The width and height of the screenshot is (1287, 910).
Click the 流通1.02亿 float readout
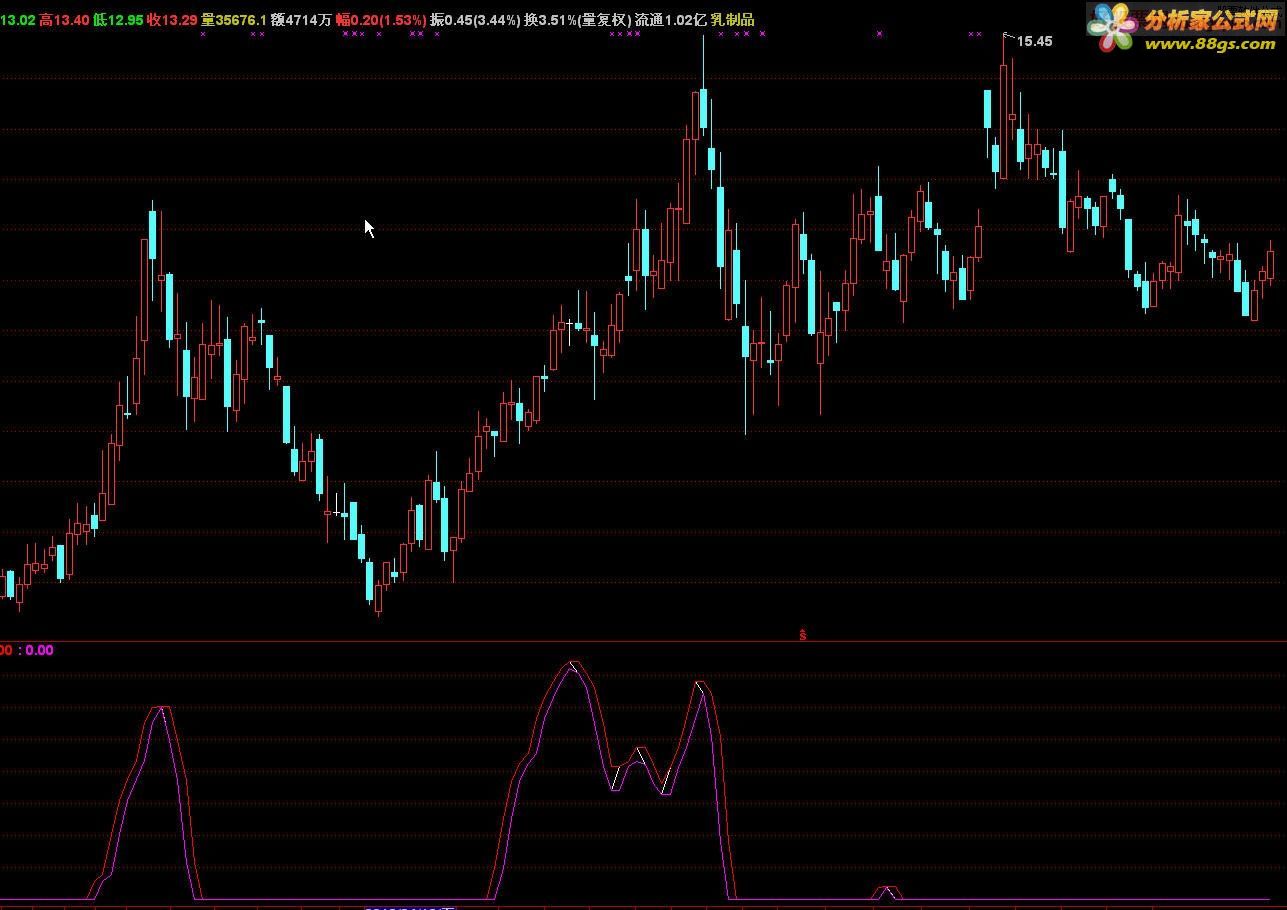tap(671, 19)
